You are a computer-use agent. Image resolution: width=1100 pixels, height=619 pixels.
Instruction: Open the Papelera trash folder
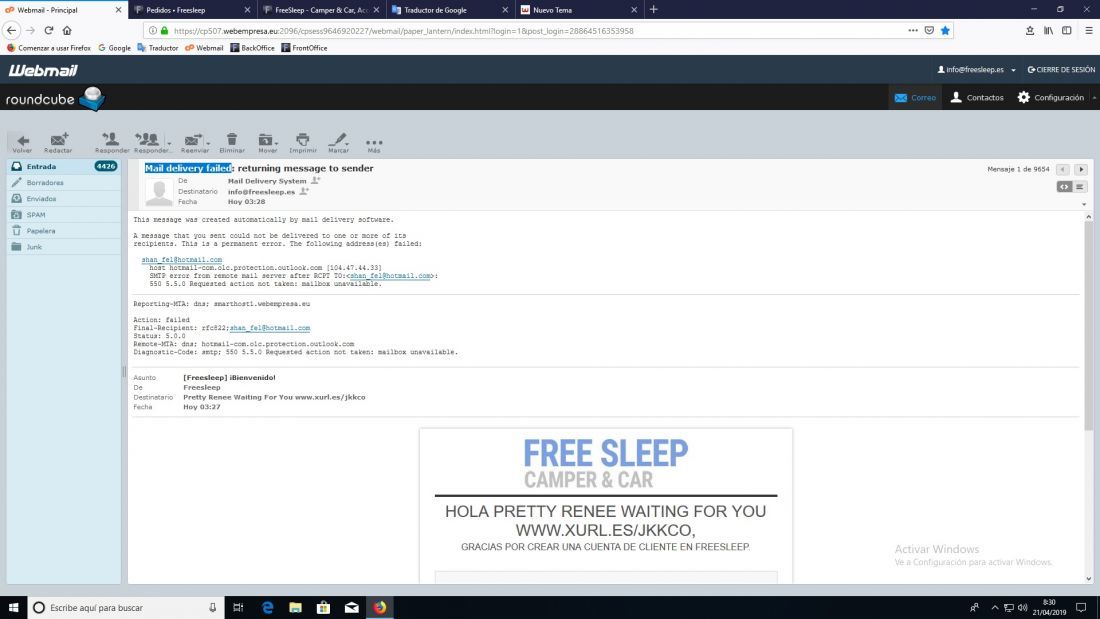point(63,231)
